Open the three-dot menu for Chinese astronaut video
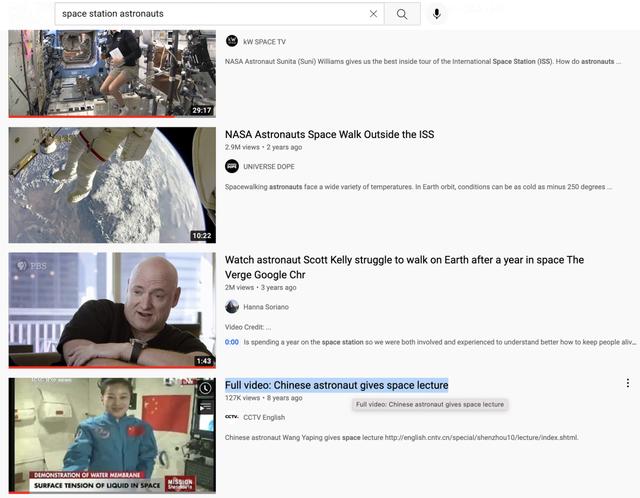Screen dimensions: 640x498 point(627,383)
